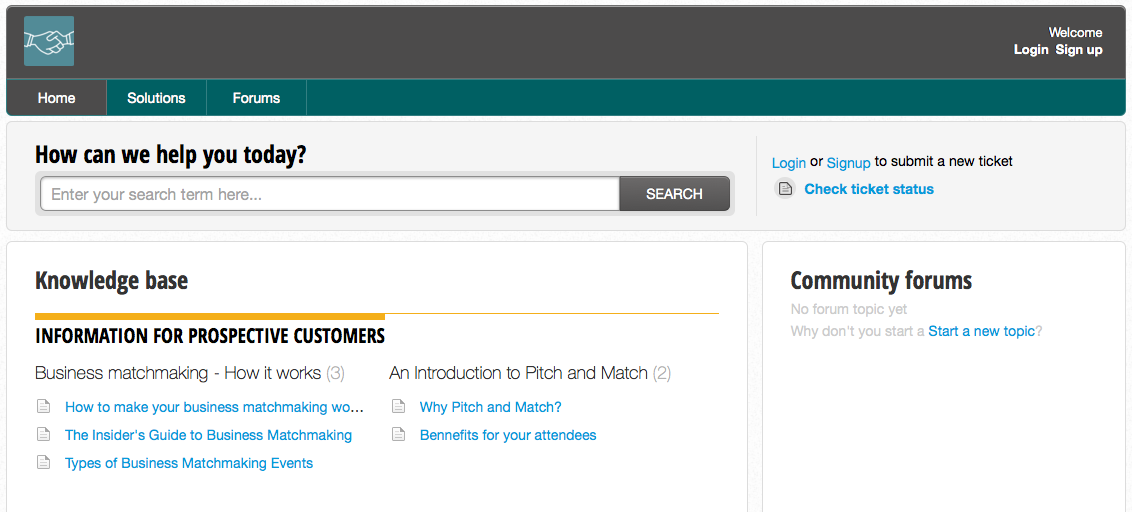The width and height of the screenshot is (1132, 512).
Task: Click Information for Prospective Customers category heading
Action: point(209,336)
